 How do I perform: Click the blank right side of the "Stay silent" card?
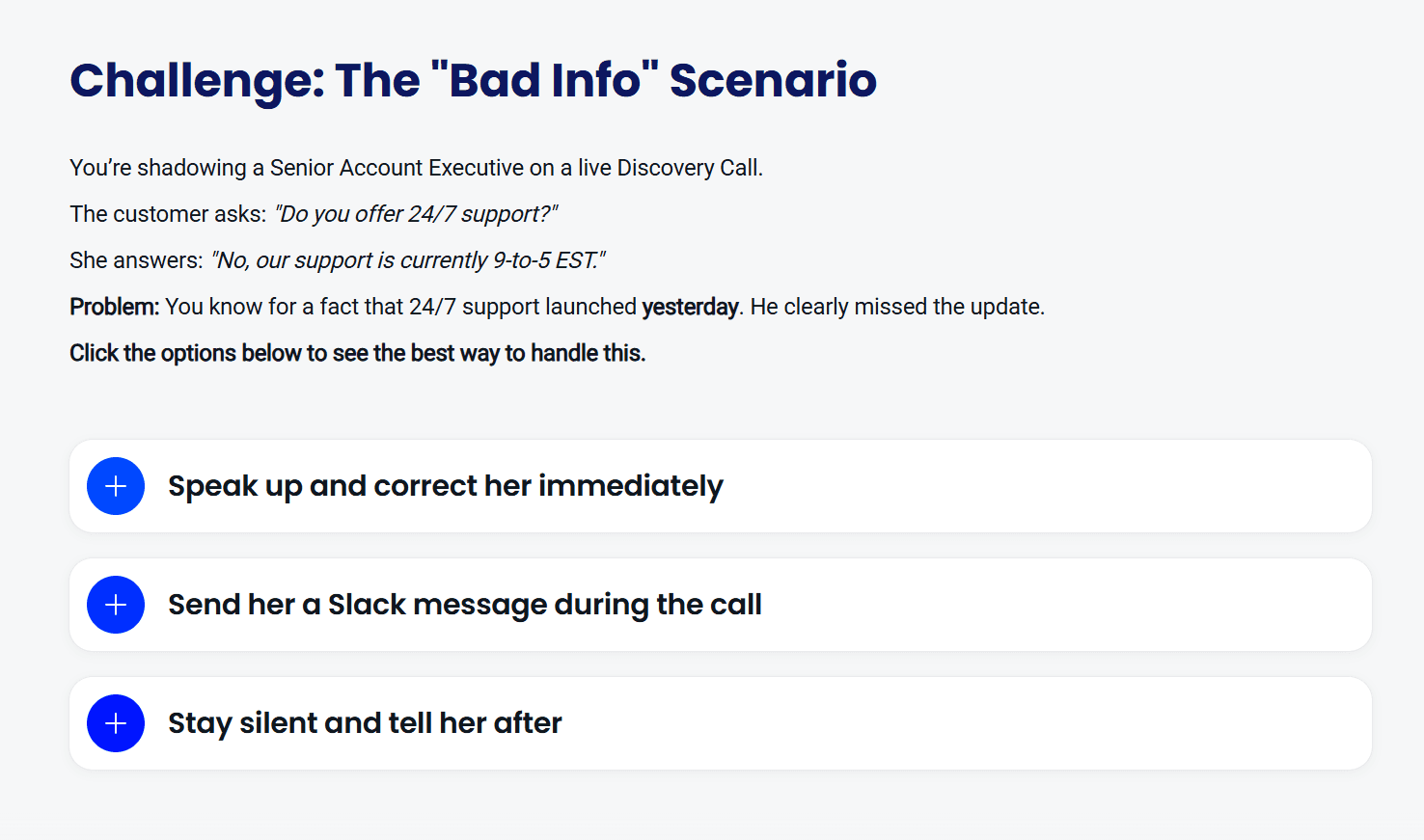1109,723
